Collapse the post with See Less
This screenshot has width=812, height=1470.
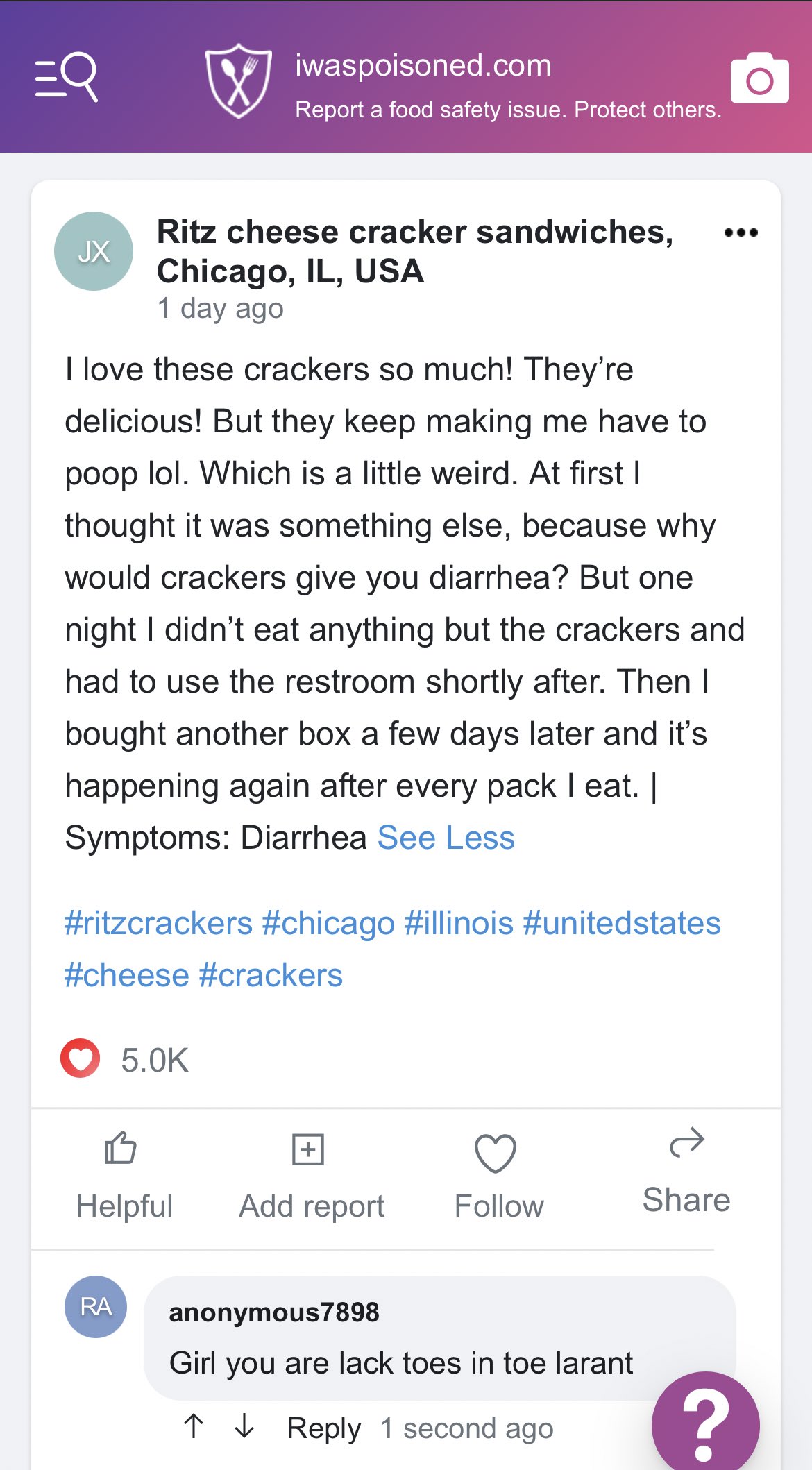click(446, 838)
